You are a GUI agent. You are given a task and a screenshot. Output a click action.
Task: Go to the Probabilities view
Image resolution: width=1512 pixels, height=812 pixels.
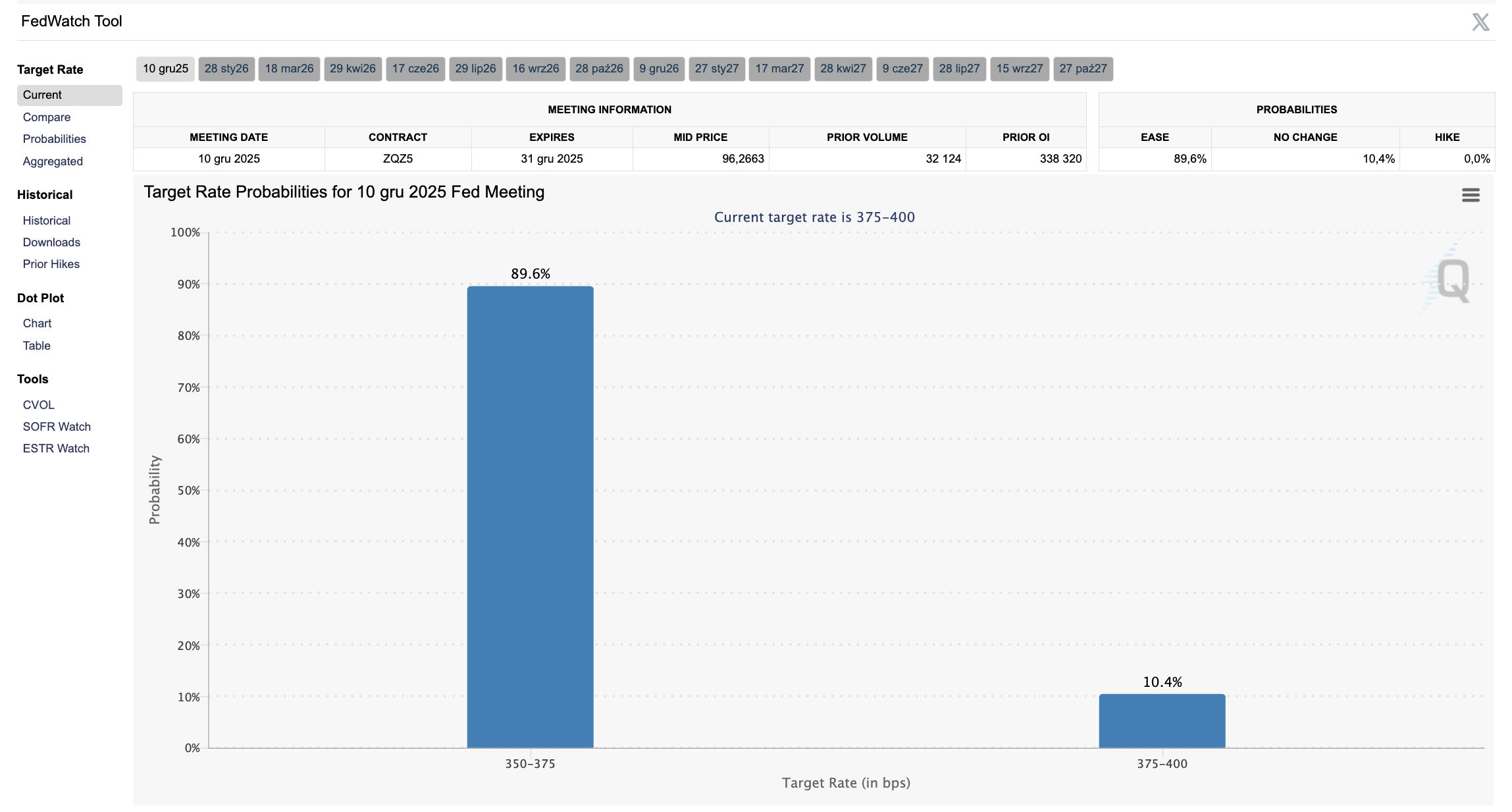click(x=55, y=139)
